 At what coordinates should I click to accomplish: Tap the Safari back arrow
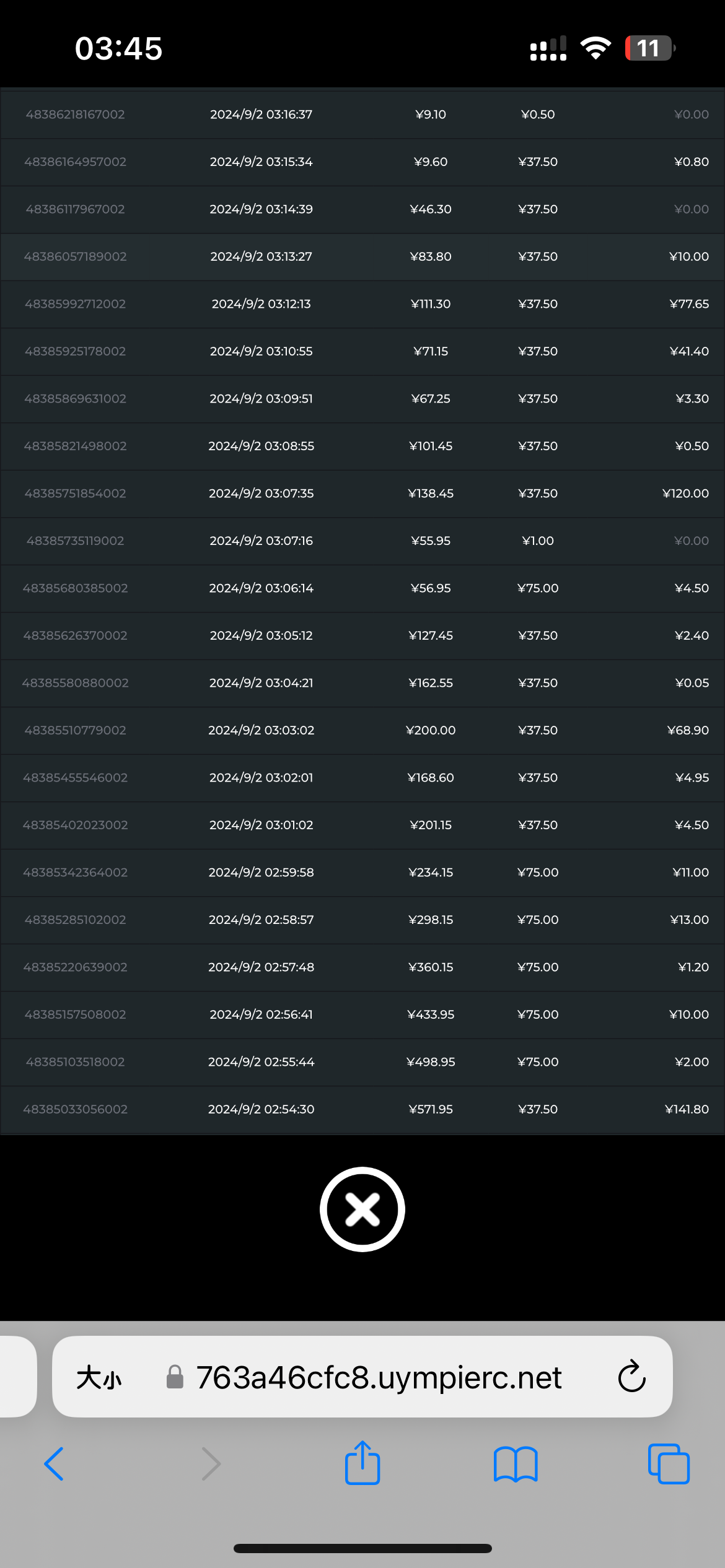click(x=54, y=1464)
